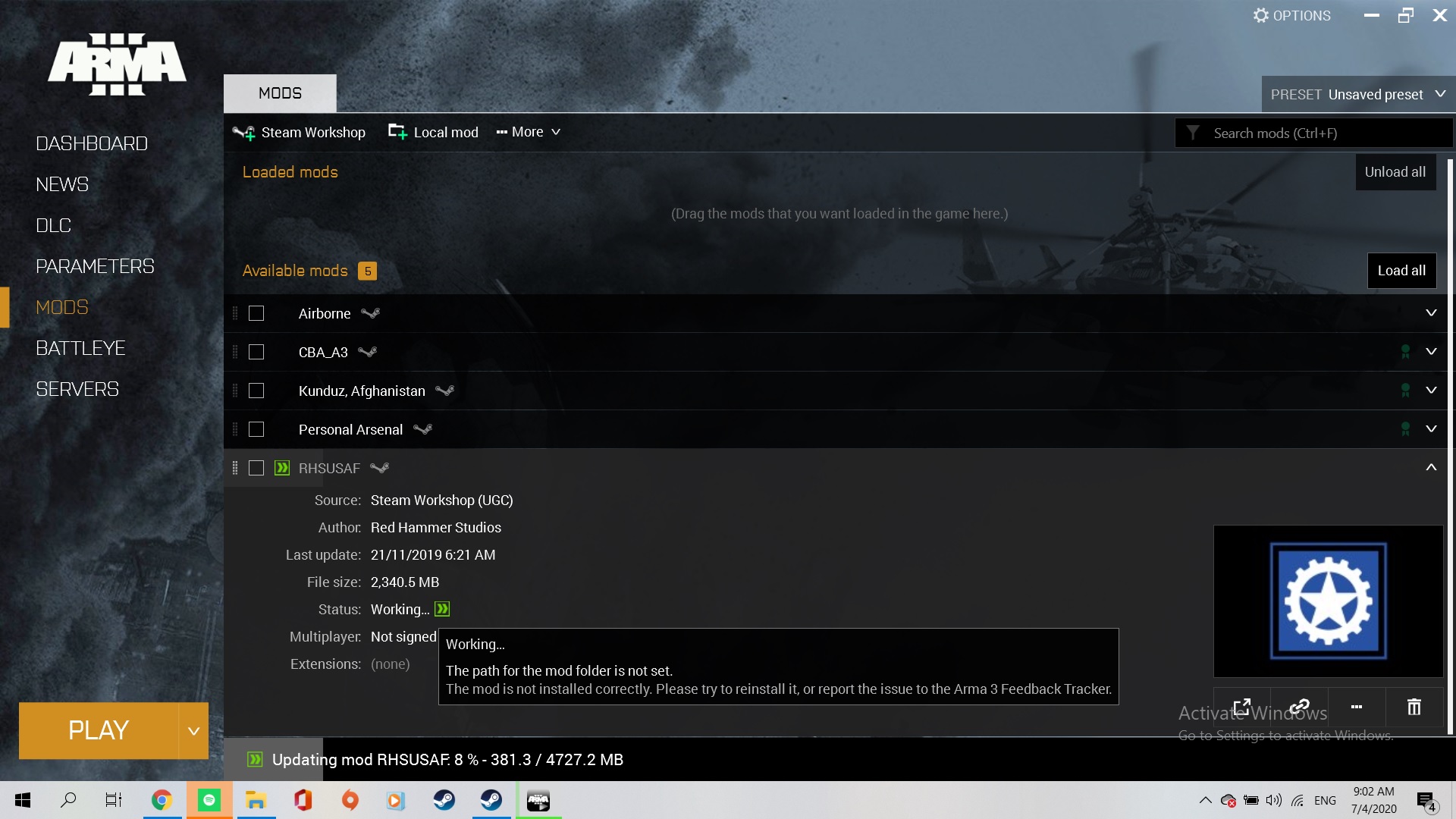Delete the RHSUSAF mod with trash icon
This screenshot has width=1456, height=819.
click(1414, 708)
